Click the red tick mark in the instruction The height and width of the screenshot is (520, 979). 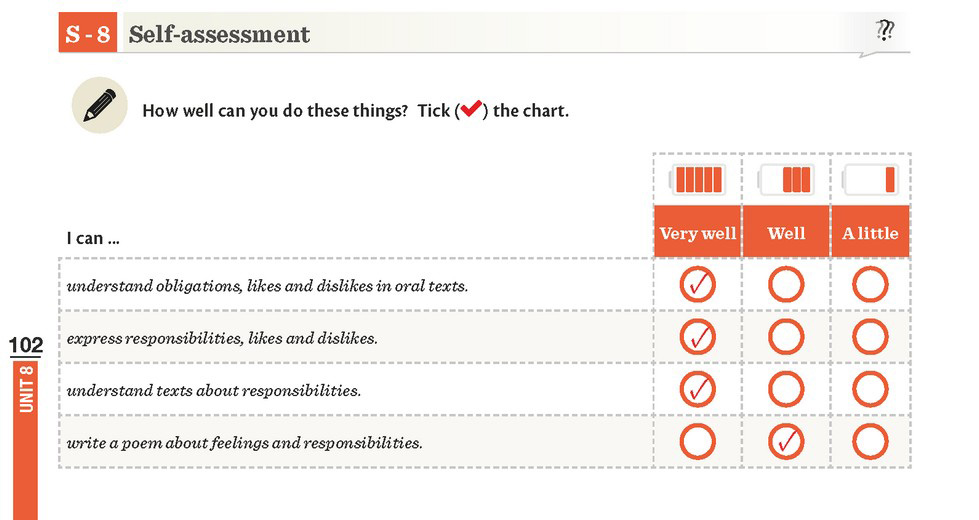(471, 109)
